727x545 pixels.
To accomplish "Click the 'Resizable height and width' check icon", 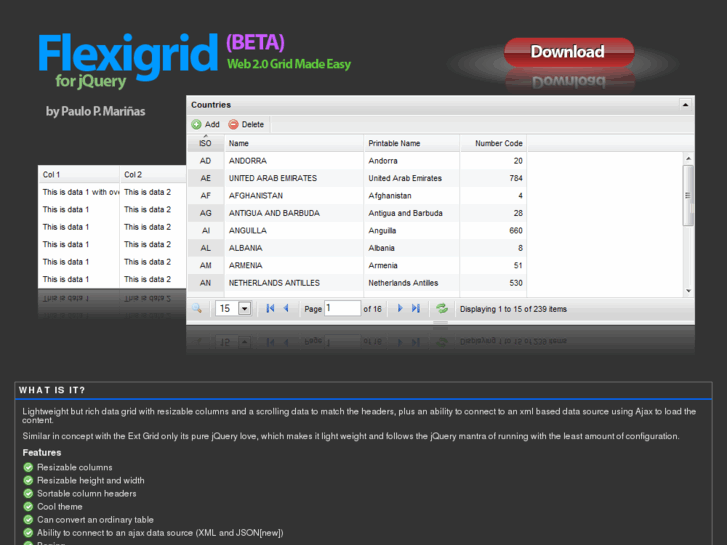I will (28, 480).
